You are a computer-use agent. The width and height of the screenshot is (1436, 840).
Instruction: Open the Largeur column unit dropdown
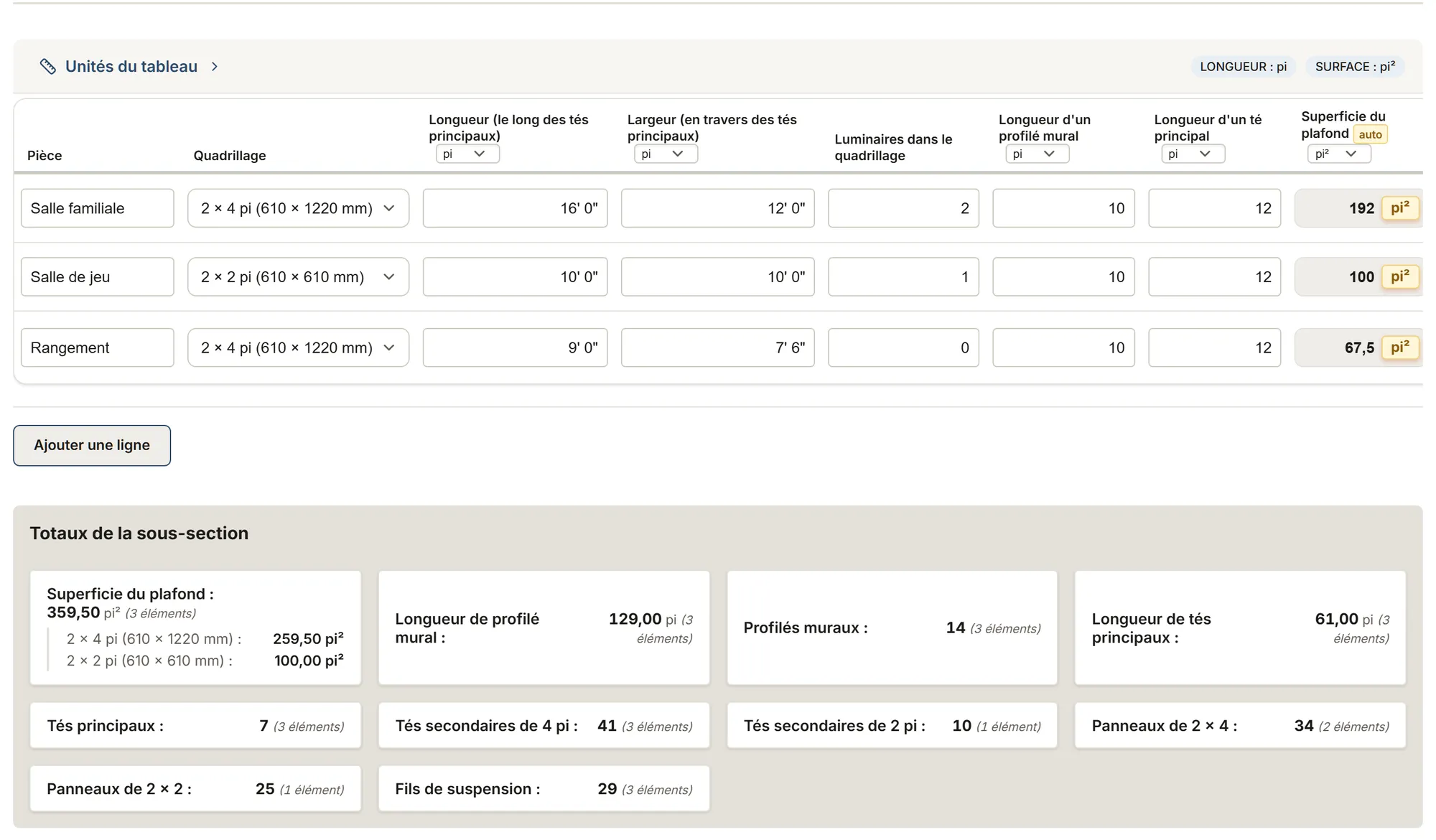666,154
